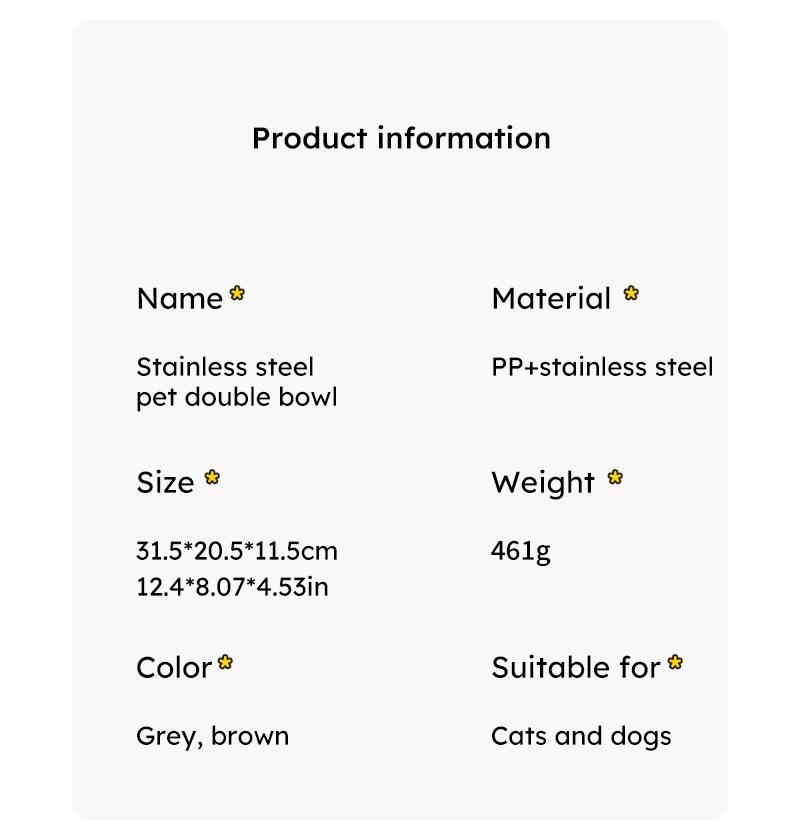Click the yellow flower icon beside Material

(x=631, y=294)
